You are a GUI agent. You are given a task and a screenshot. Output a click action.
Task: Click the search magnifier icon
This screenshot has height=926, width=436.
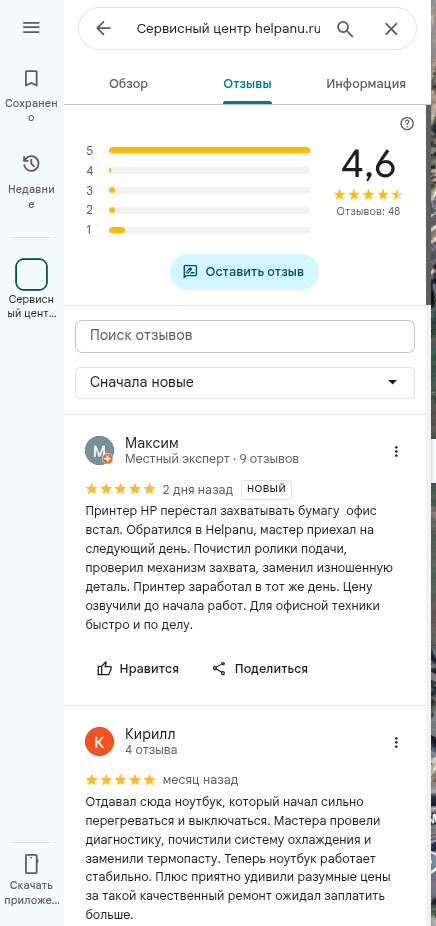345,28
